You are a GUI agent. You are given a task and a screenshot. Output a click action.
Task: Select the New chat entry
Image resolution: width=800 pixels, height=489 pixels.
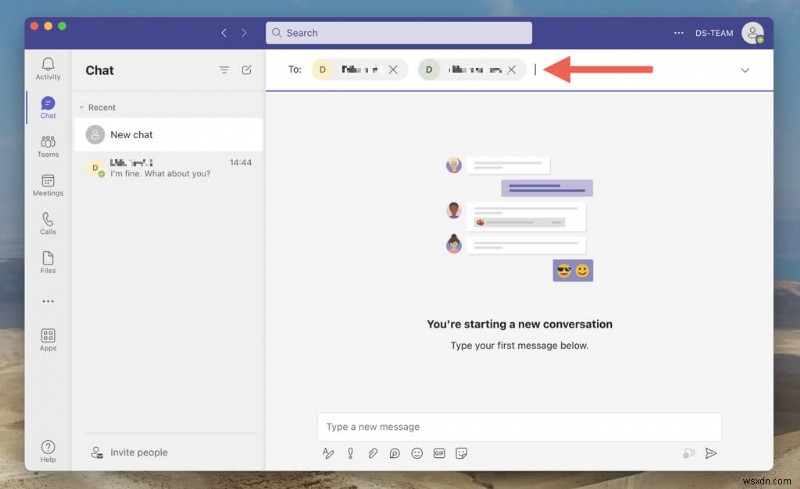coord(169,134)
